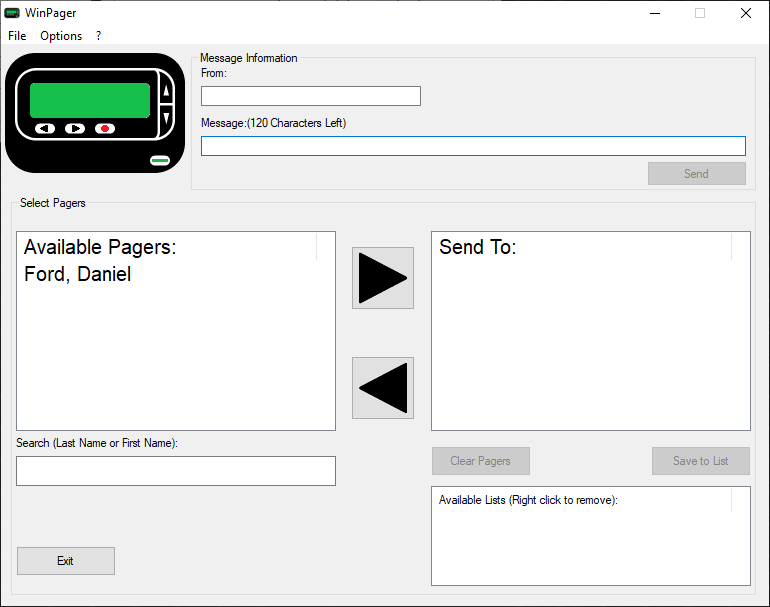770x607 pixels.
Task: Click the up arrow on pager image
Action: [166, 92]
